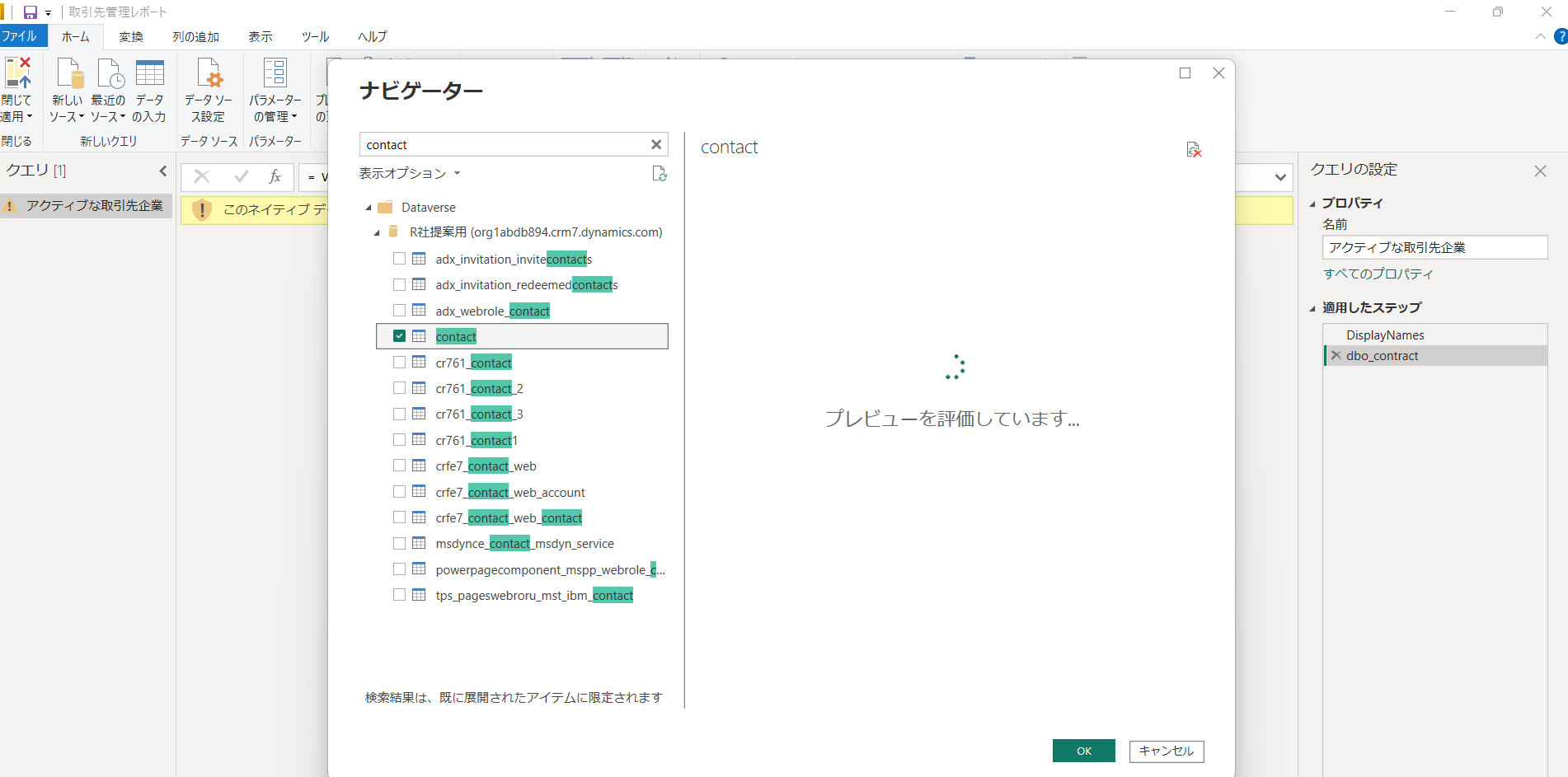Screen dimensions: 1568x777
Task: Close the Navigator dialog
Action: (1218, 73)
